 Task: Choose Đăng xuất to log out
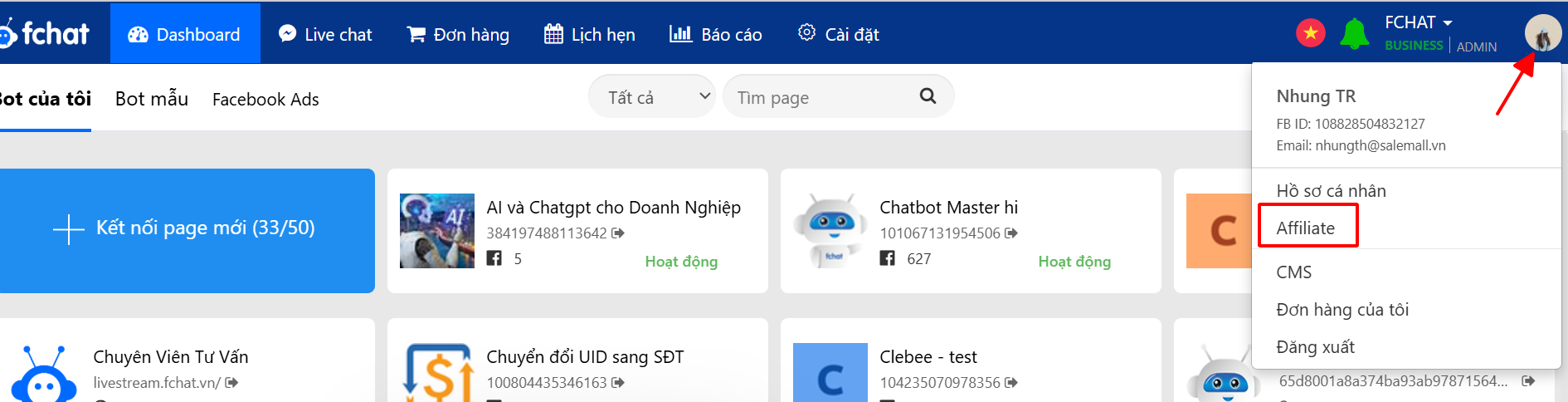pos(1315,347)
